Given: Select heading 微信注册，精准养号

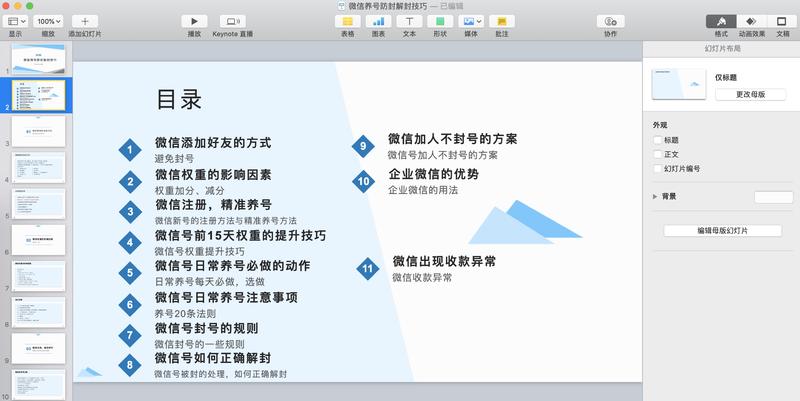Looking at the screenshot, I should coord(213,205).
